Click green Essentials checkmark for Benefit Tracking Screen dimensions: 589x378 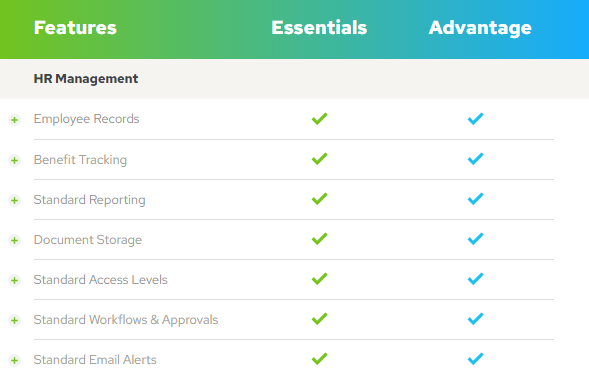click(x=320, y=159)
